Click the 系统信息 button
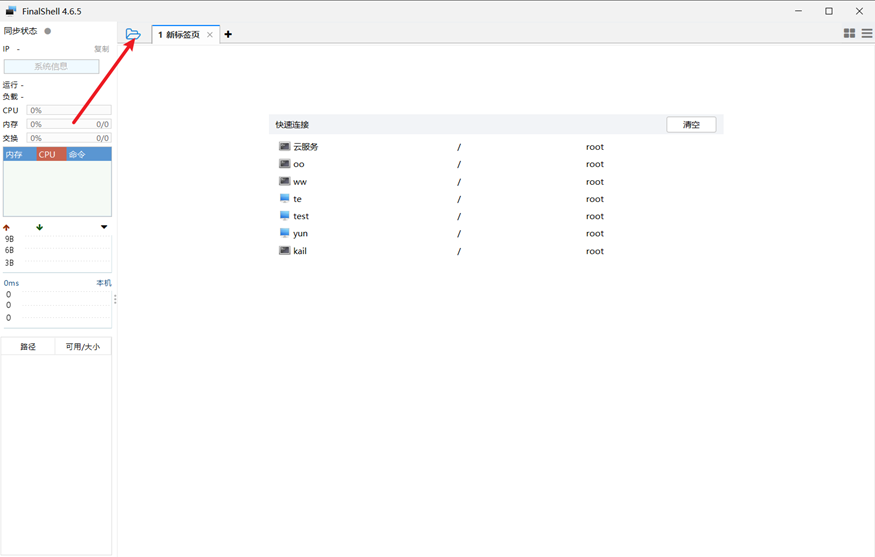 [x=51, y=67]
